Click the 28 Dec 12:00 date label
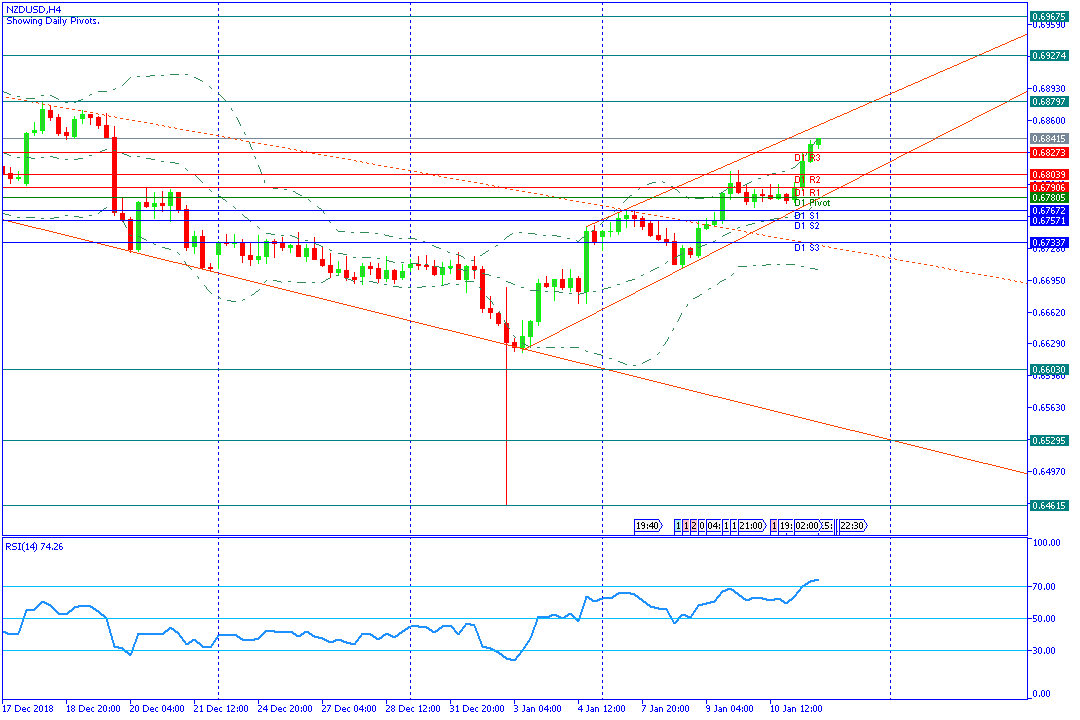 [x=413, y=708]
